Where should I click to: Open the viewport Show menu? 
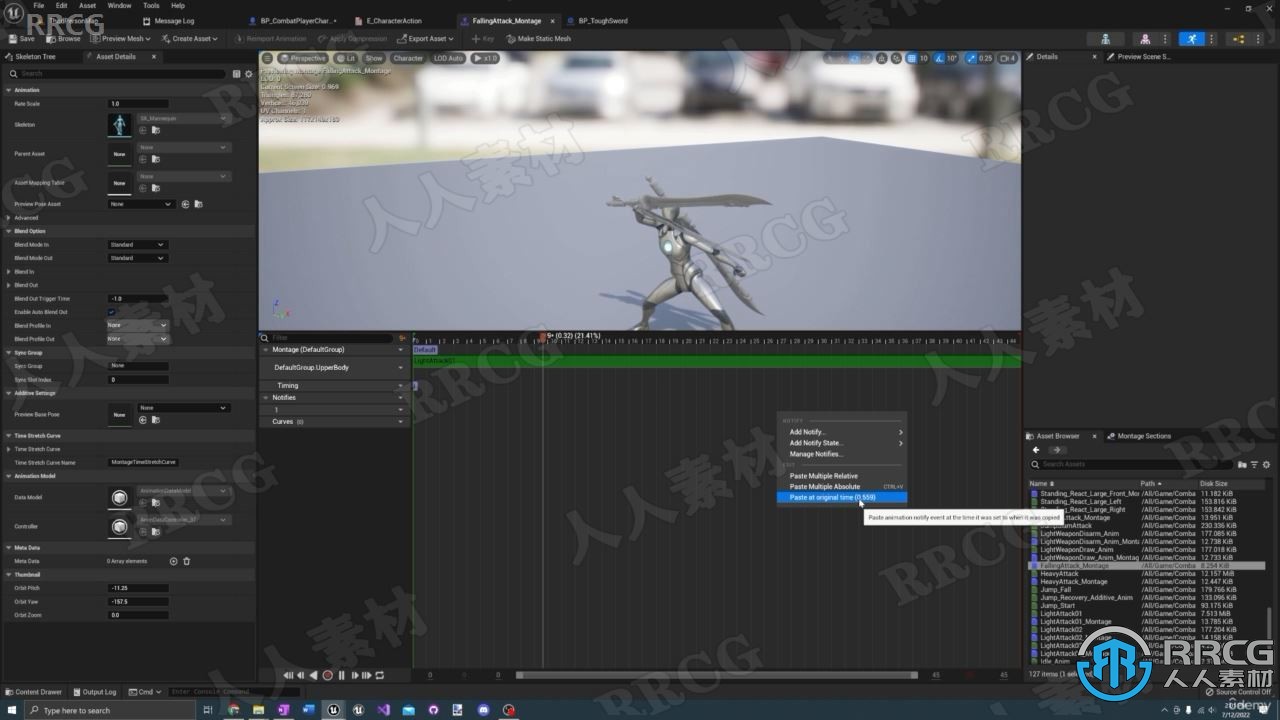click(x=374, y=58)
